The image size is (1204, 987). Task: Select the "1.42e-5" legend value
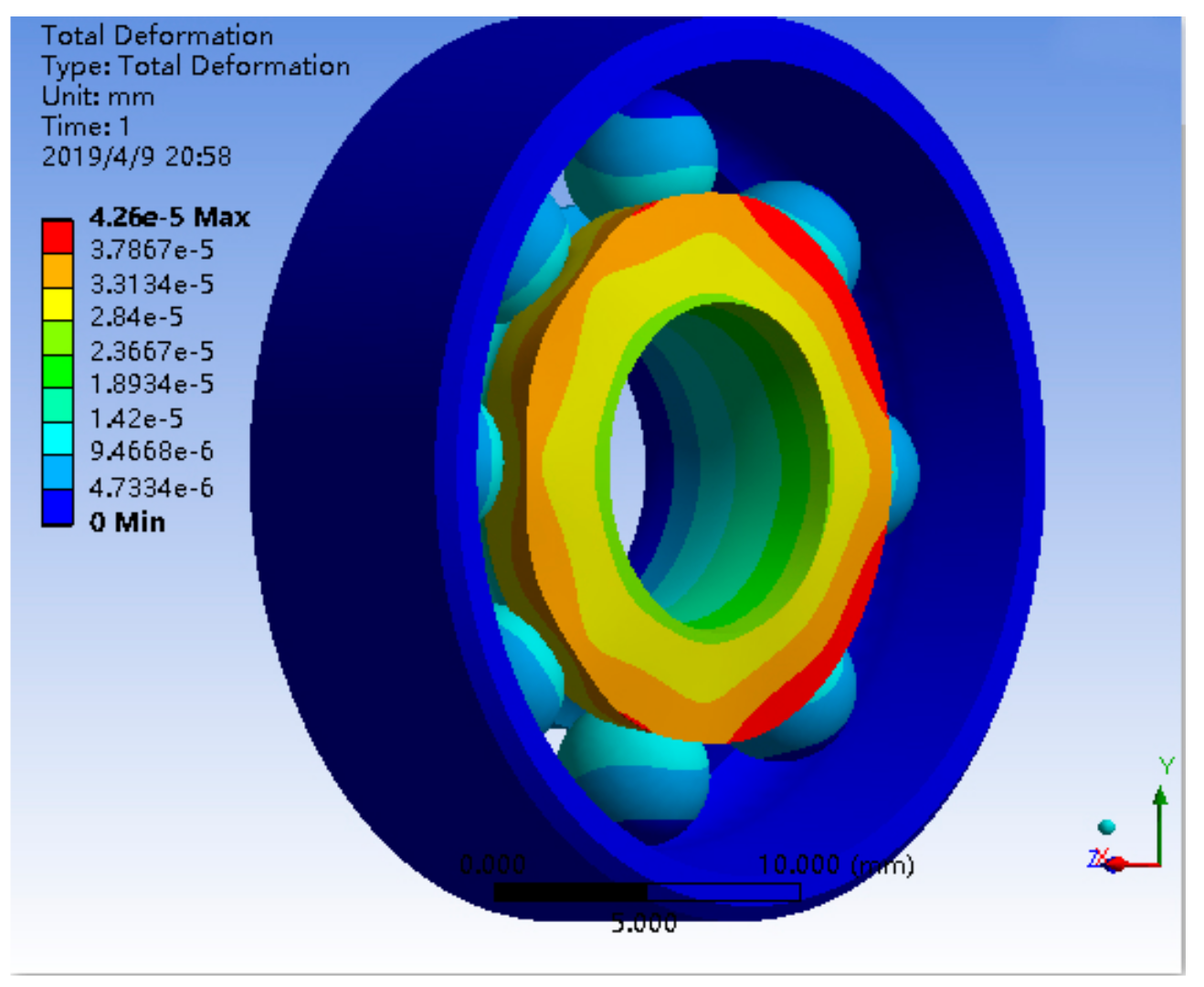click(136, 419)
